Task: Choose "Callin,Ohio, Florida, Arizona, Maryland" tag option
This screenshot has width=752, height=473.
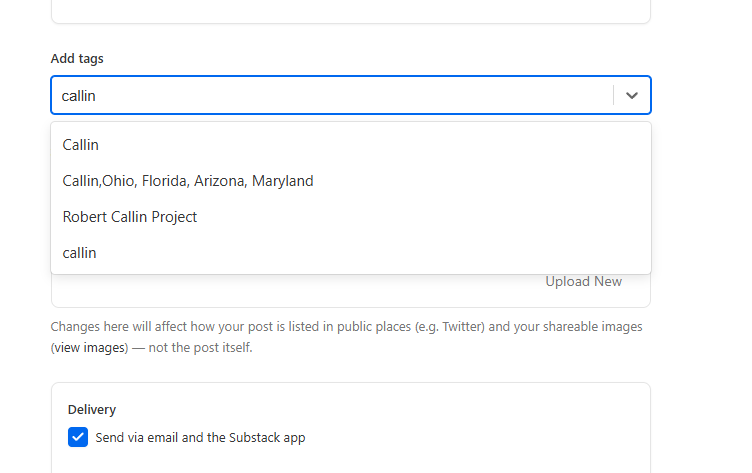Action: point(188,181)
